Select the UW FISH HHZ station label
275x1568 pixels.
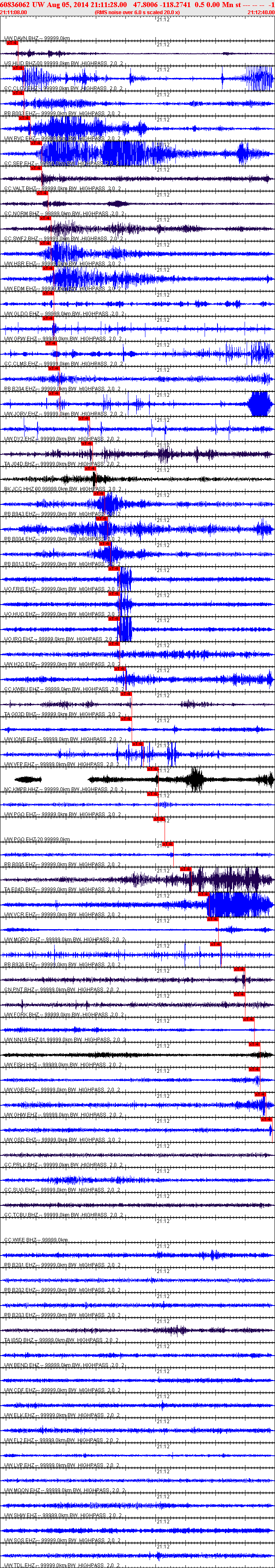[x=64, y=1065]
